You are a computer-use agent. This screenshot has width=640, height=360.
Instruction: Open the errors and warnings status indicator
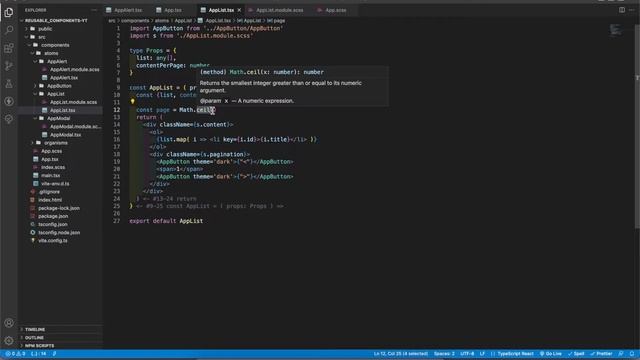[x=15, y=354]
